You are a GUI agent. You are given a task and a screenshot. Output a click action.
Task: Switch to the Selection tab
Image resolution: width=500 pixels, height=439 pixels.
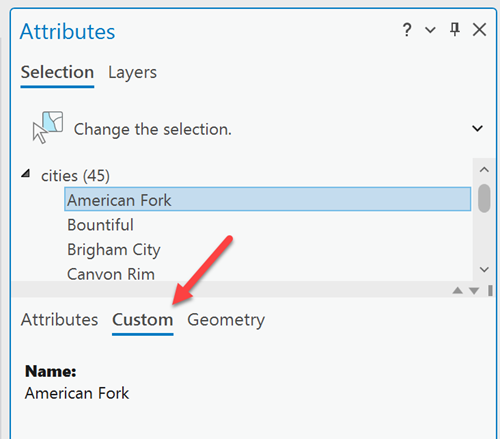(57, 72)
